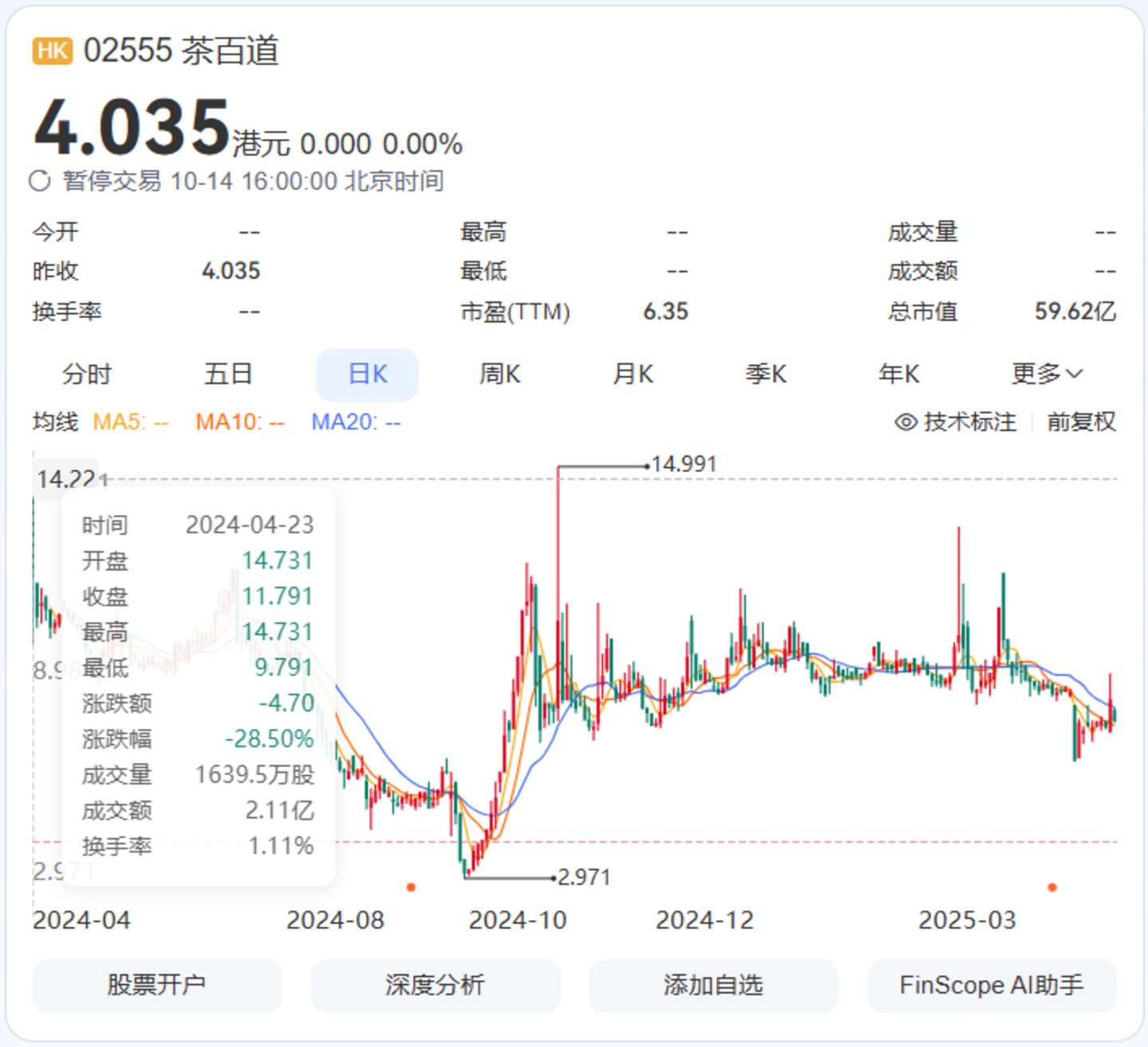Click the MA20 moving average label
1148x1047 pixels.
pos(356,422)
